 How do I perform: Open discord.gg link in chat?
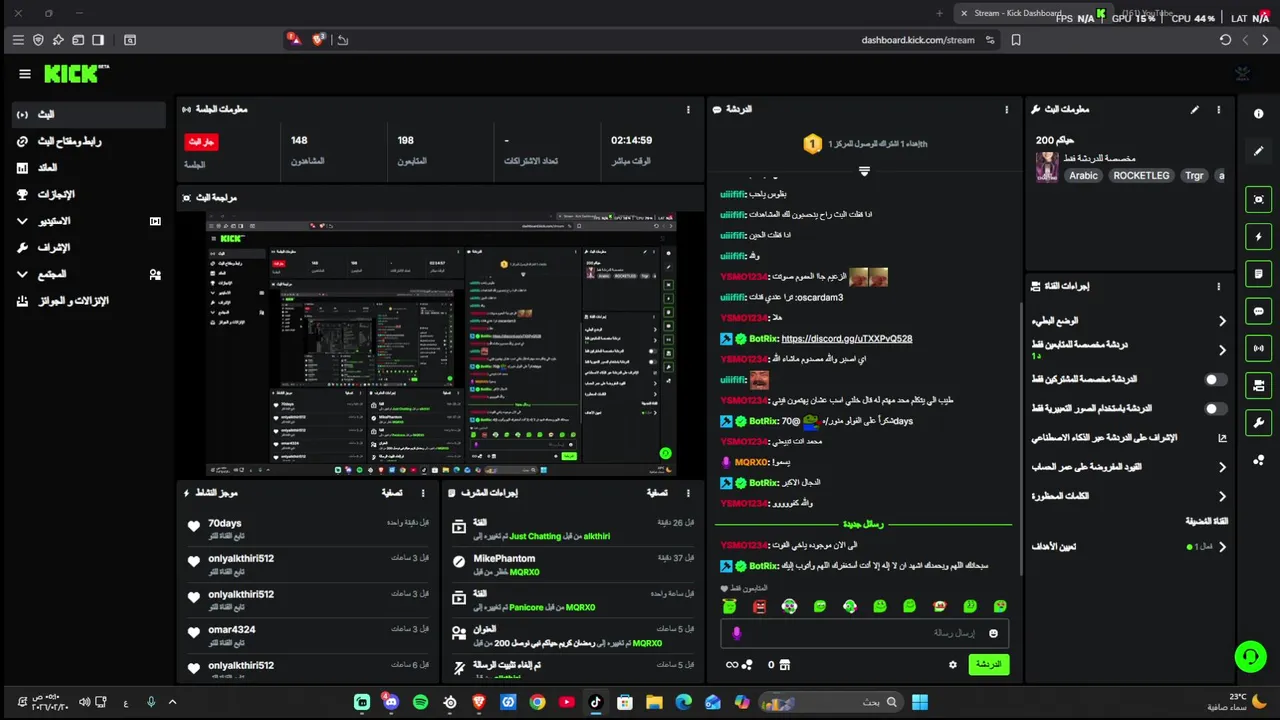click(x=846, y=339)
